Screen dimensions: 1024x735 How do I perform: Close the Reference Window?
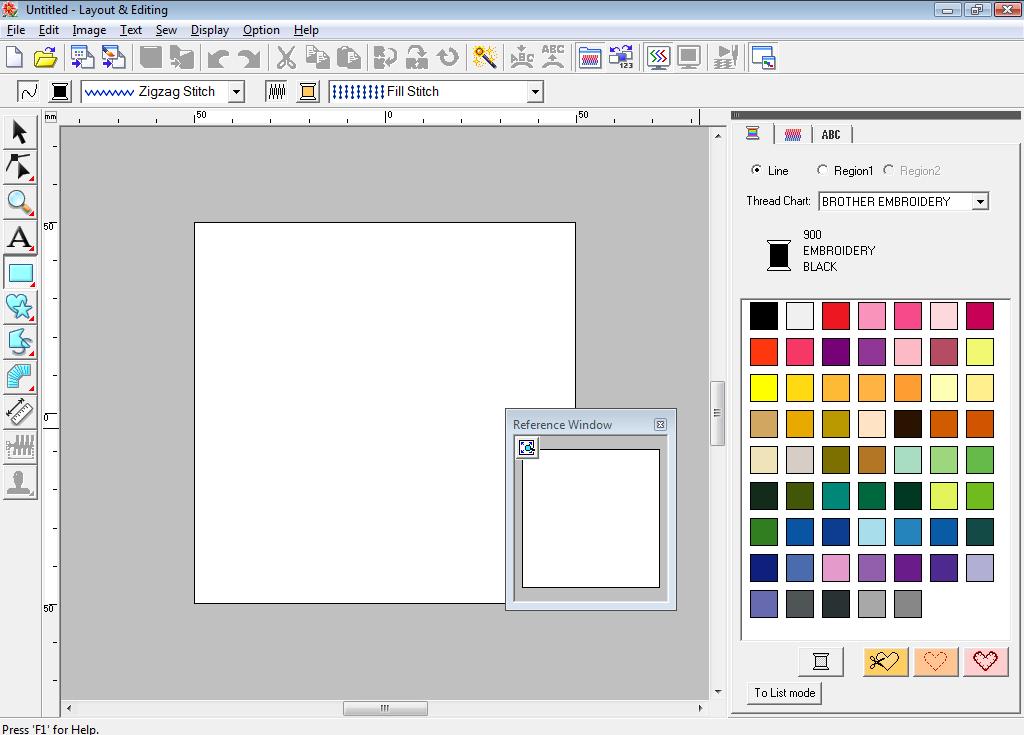(660, 425)
